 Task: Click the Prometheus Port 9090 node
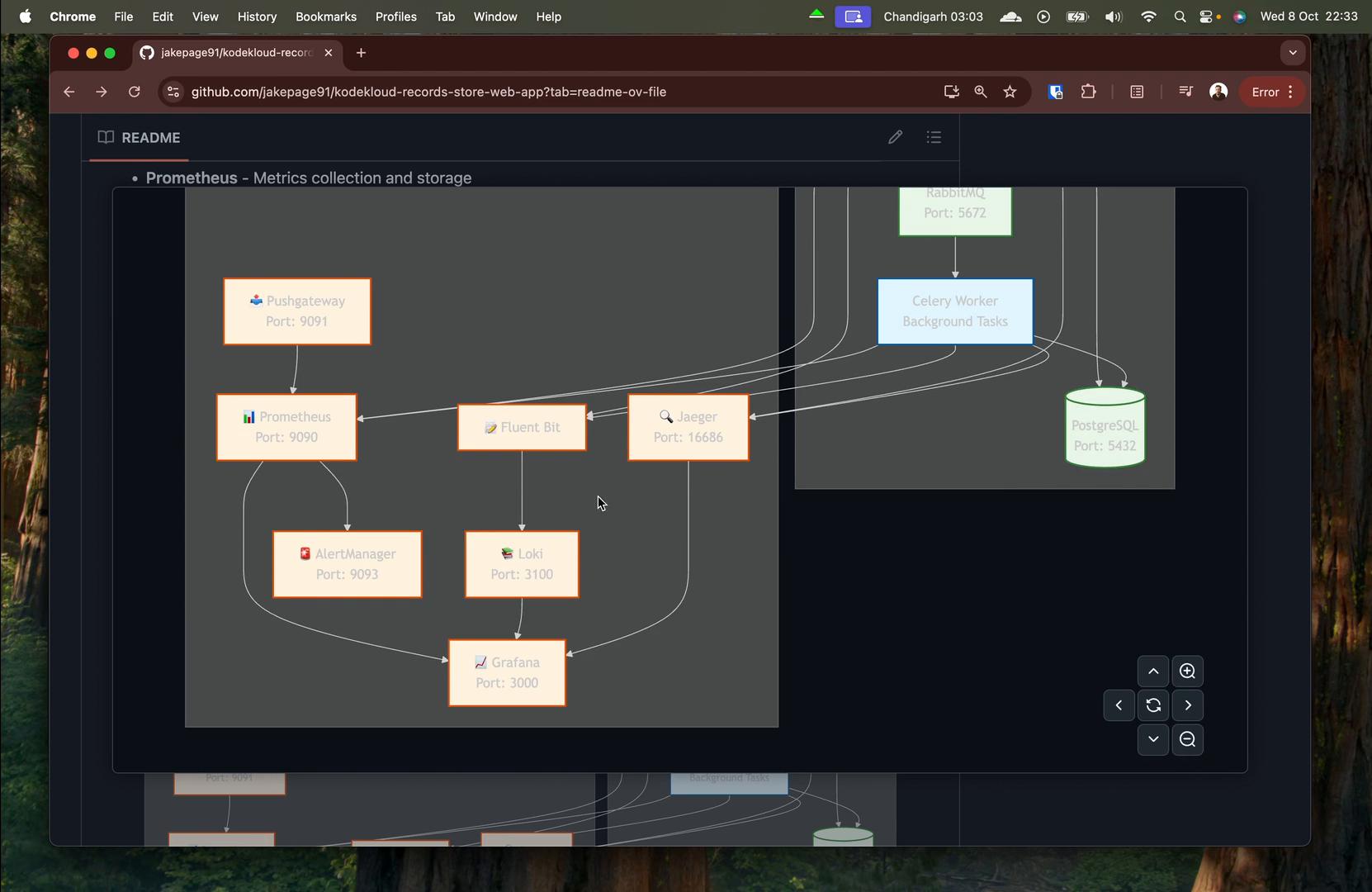pyautogui.click(x=286, y=427)
